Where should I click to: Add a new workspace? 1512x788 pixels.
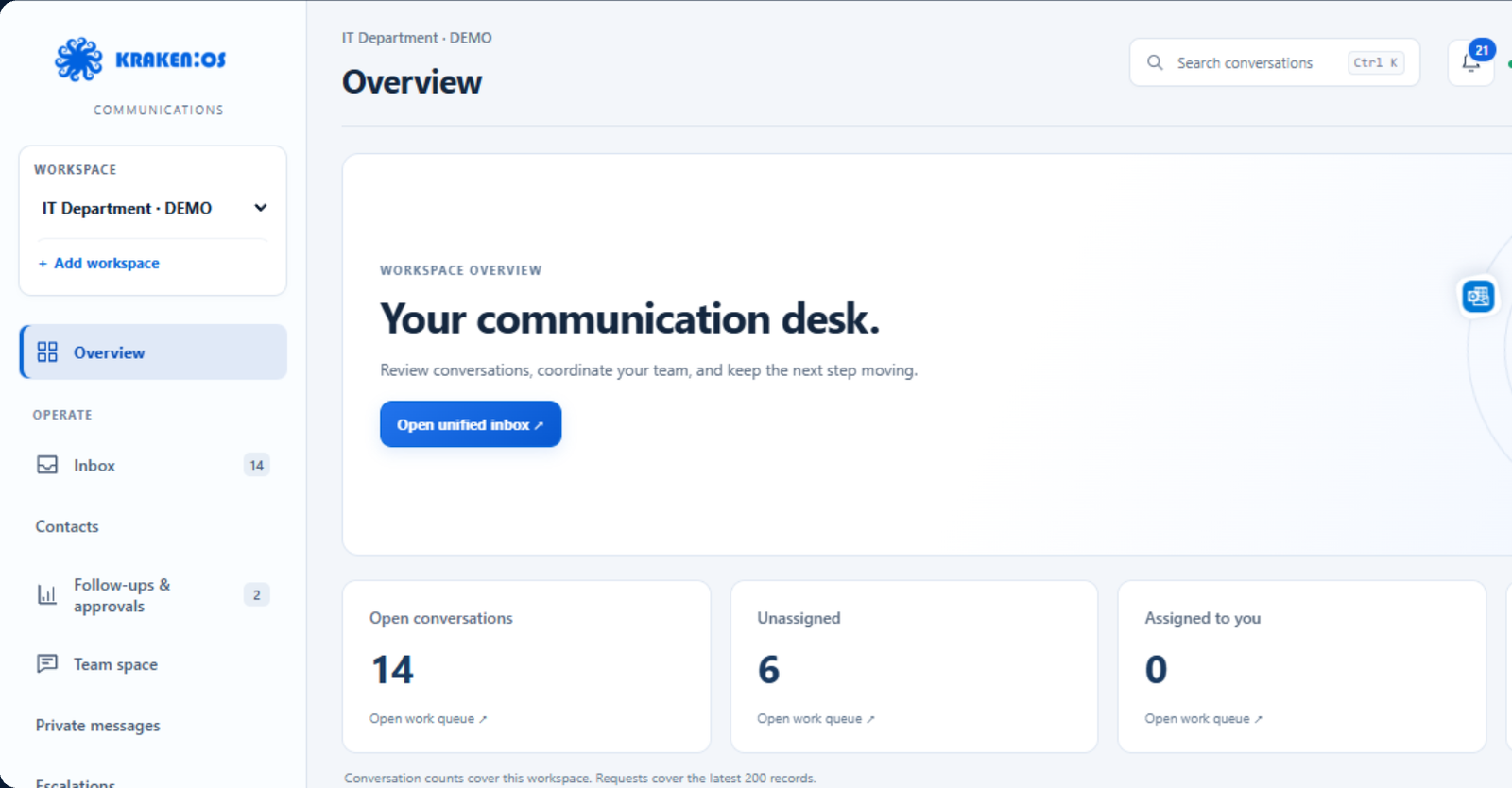coord(98,263)
